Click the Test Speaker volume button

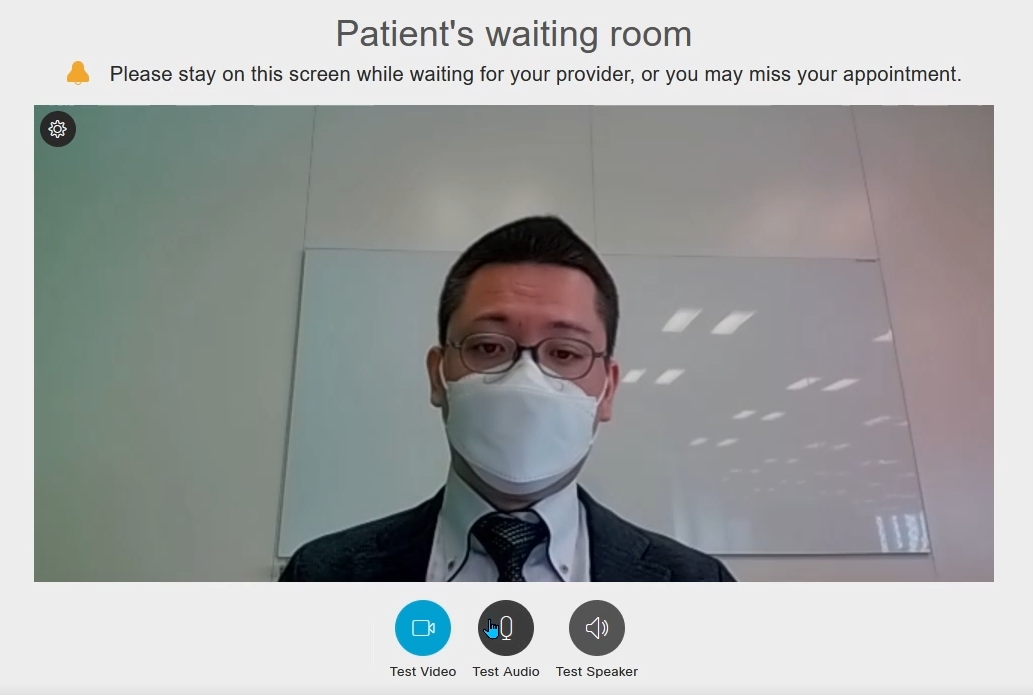click(x=597, y=628)
